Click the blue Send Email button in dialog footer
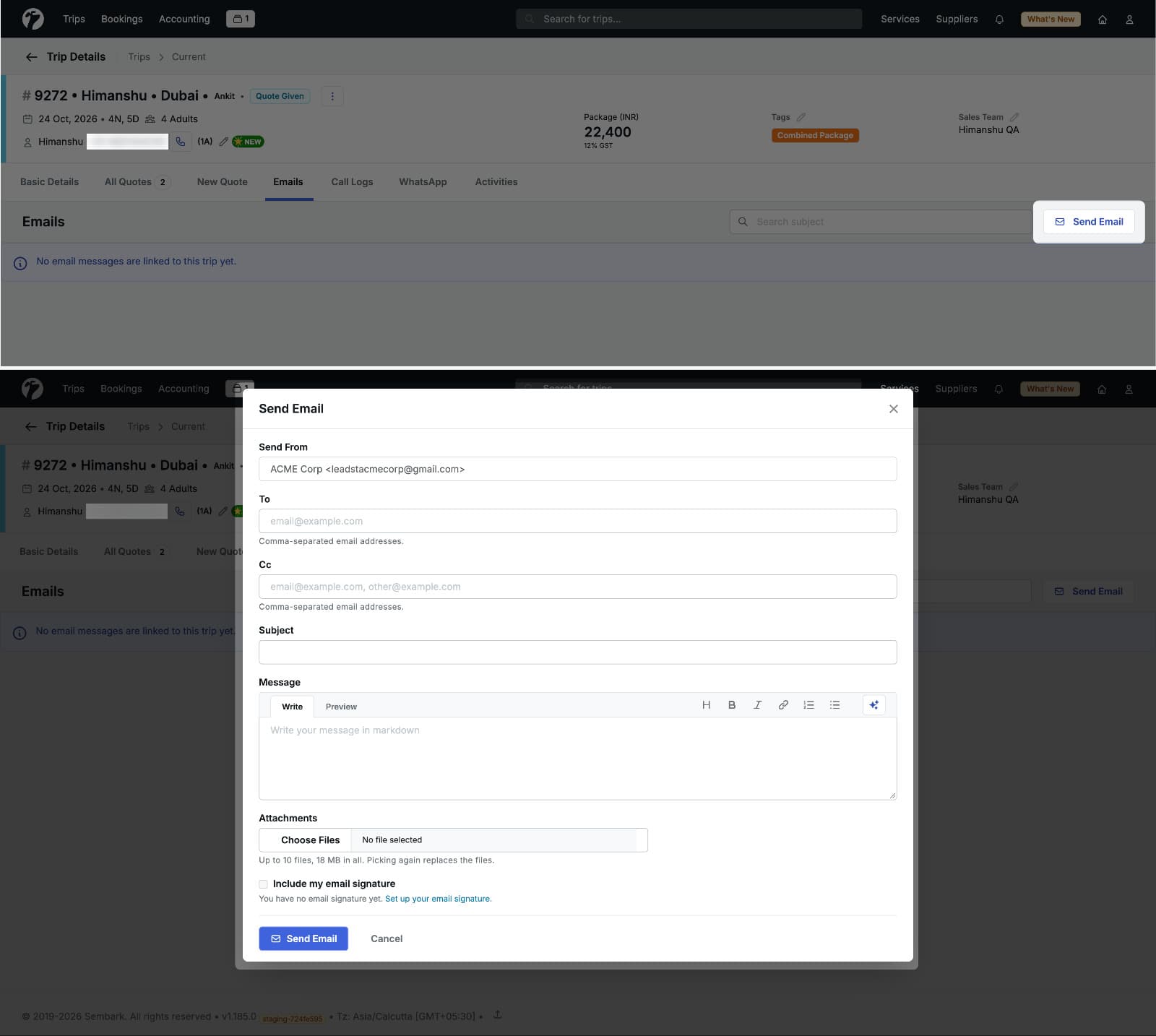This screenshot has width=1156, height=1036. (x=303, y=938)
